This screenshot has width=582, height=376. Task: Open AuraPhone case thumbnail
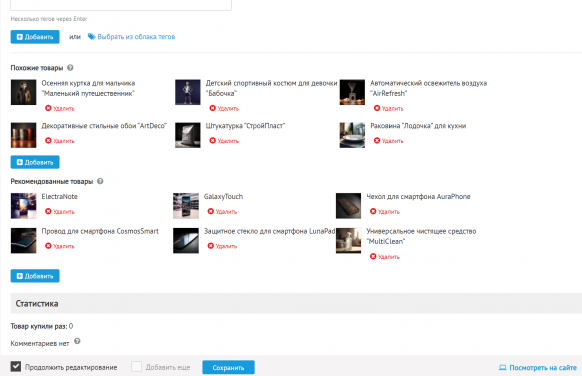click(349, 206)
